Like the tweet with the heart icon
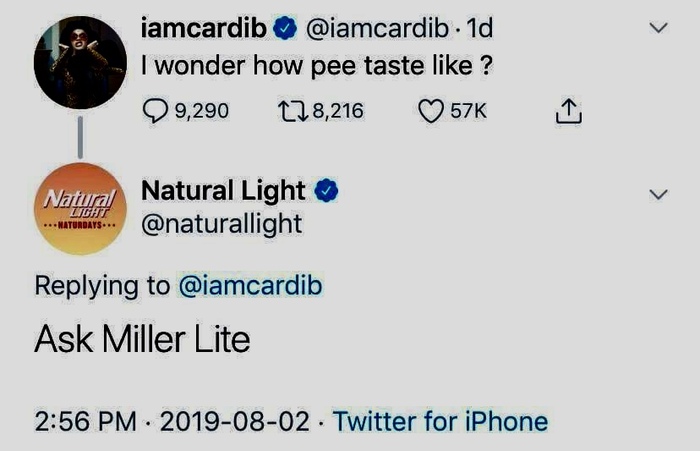700x451 pixels. click(430, 110)
